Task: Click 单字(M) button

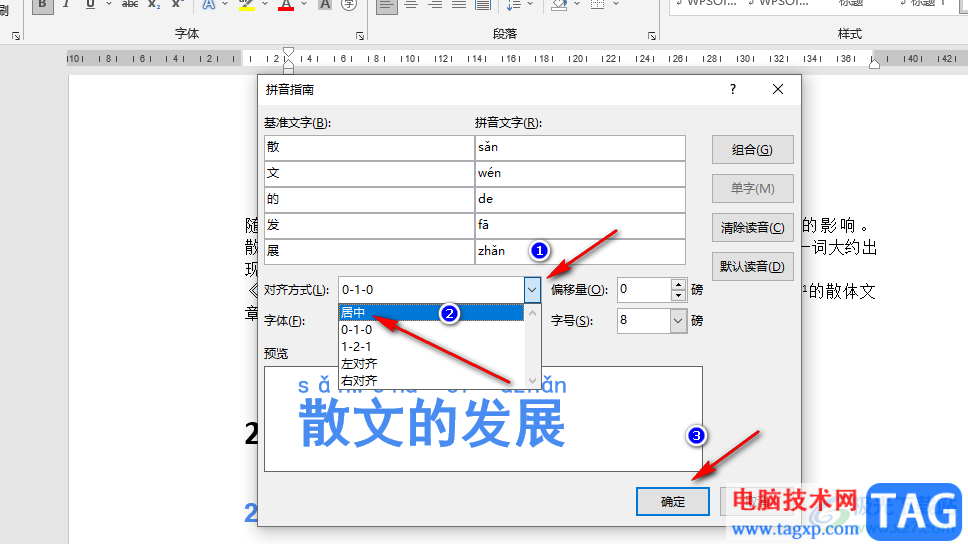Action: (x=753, y=188)
